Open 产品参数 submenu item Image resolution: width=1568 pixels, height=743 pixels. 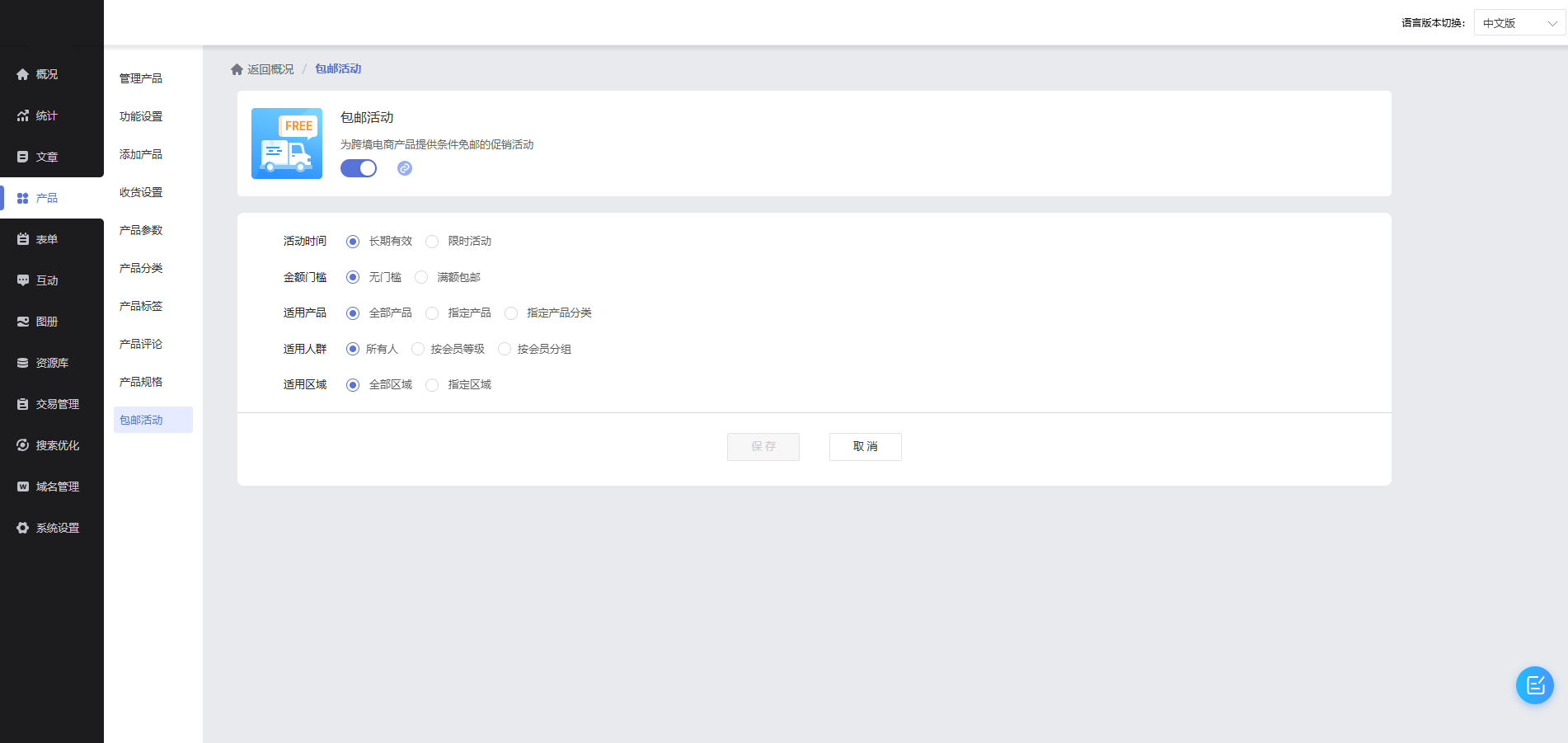(x=141, y=230)
